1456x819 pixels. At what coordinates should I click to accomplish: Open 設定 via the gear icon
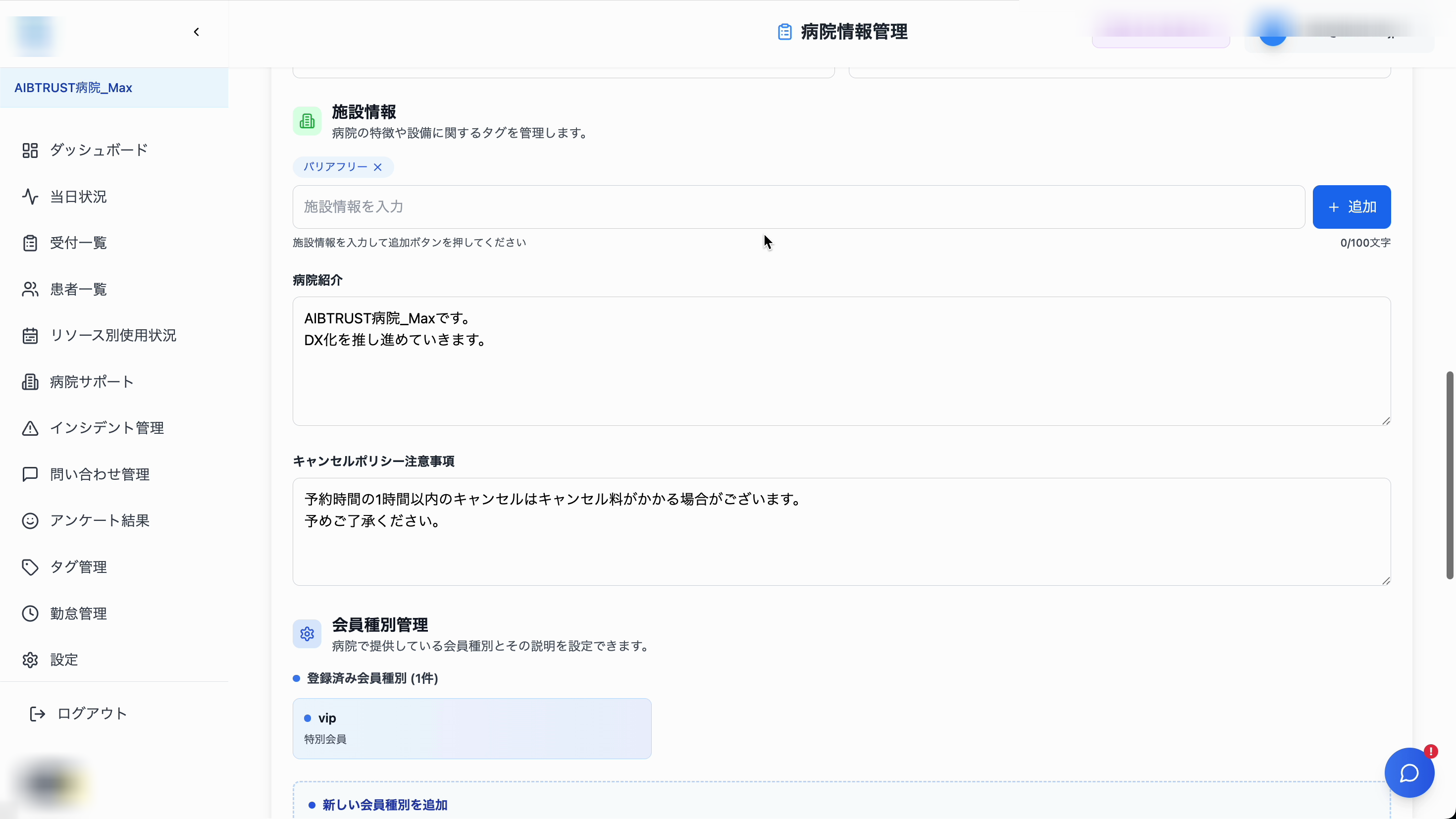30,660
